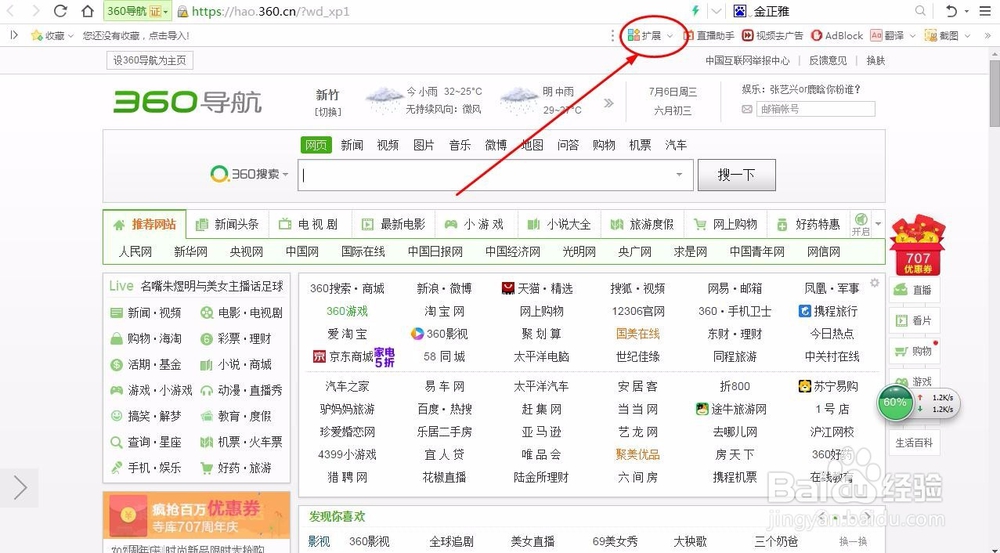Image resolution: width=1000 pixels, height=553 pixels.
Task: Click 设360导航为主页 button
Action: tap(149, 61)
